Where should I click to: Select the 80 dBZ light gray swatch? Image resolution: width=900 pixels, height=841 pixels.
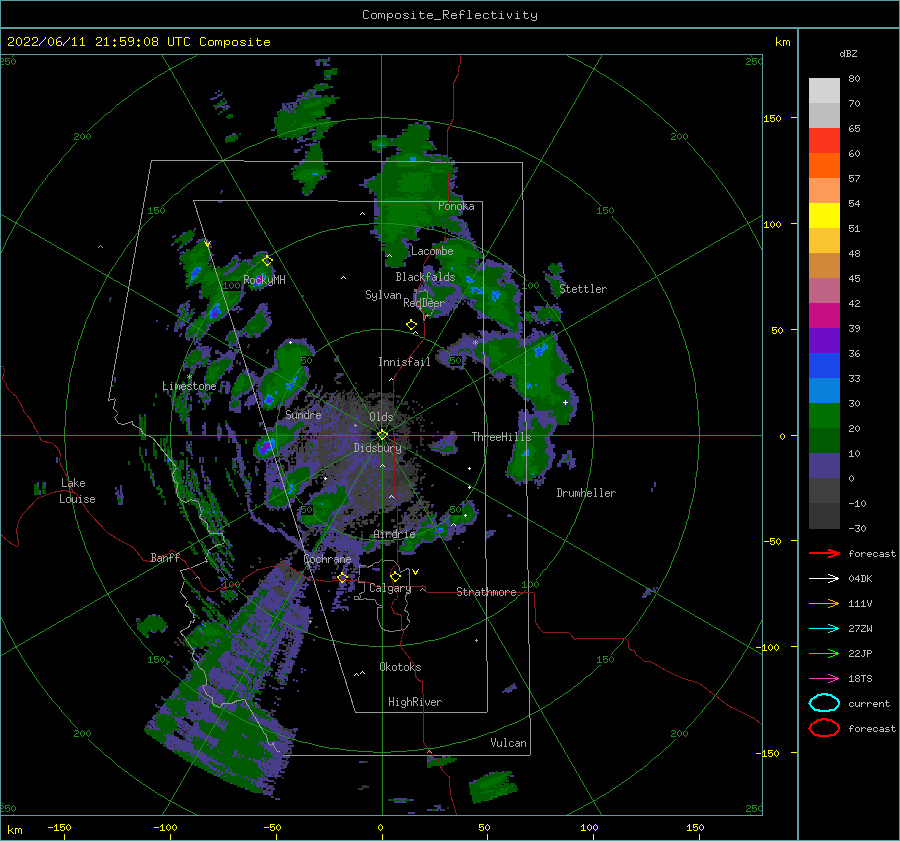pos(824,90)
